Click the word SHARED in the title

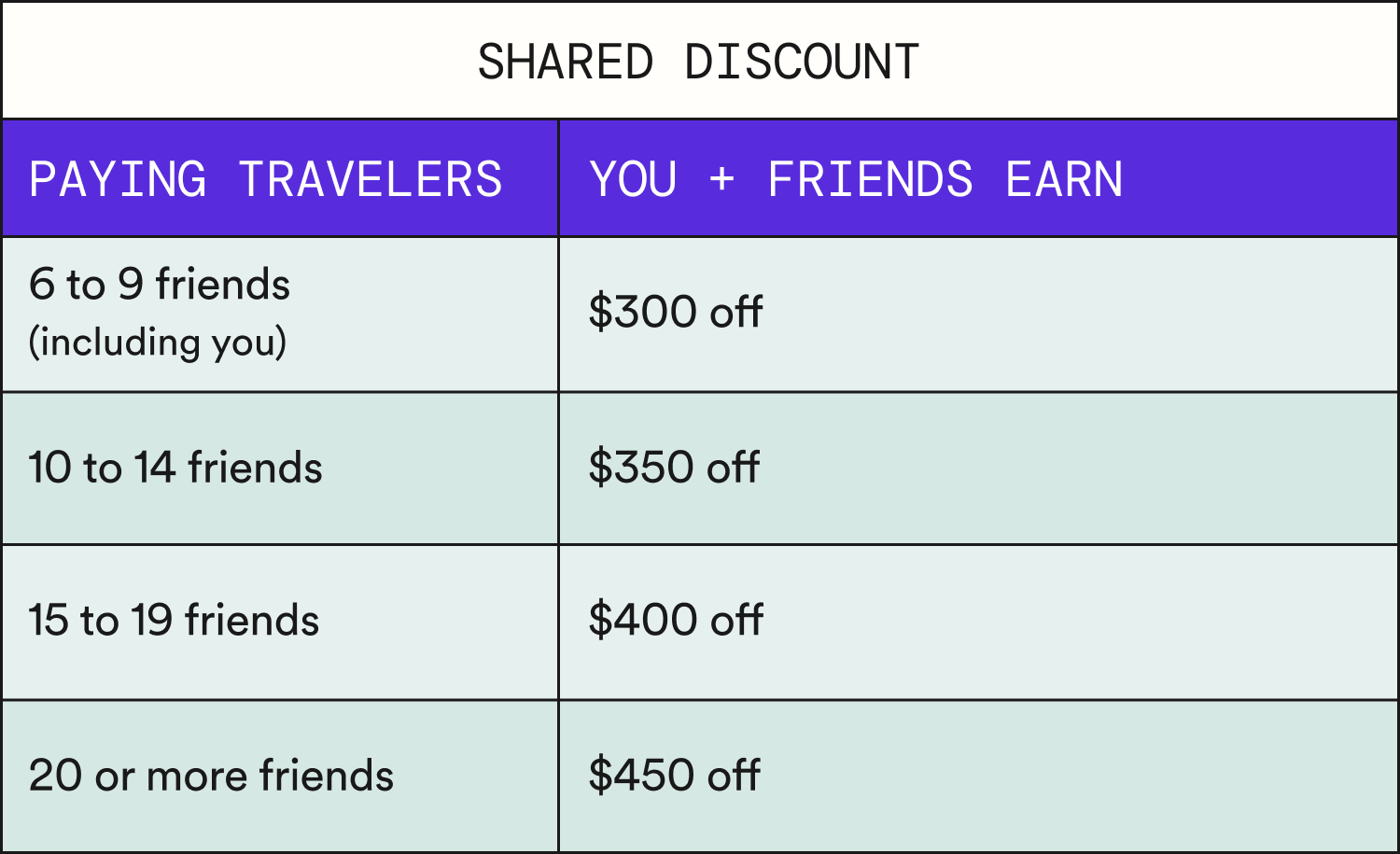pos(565,63)
